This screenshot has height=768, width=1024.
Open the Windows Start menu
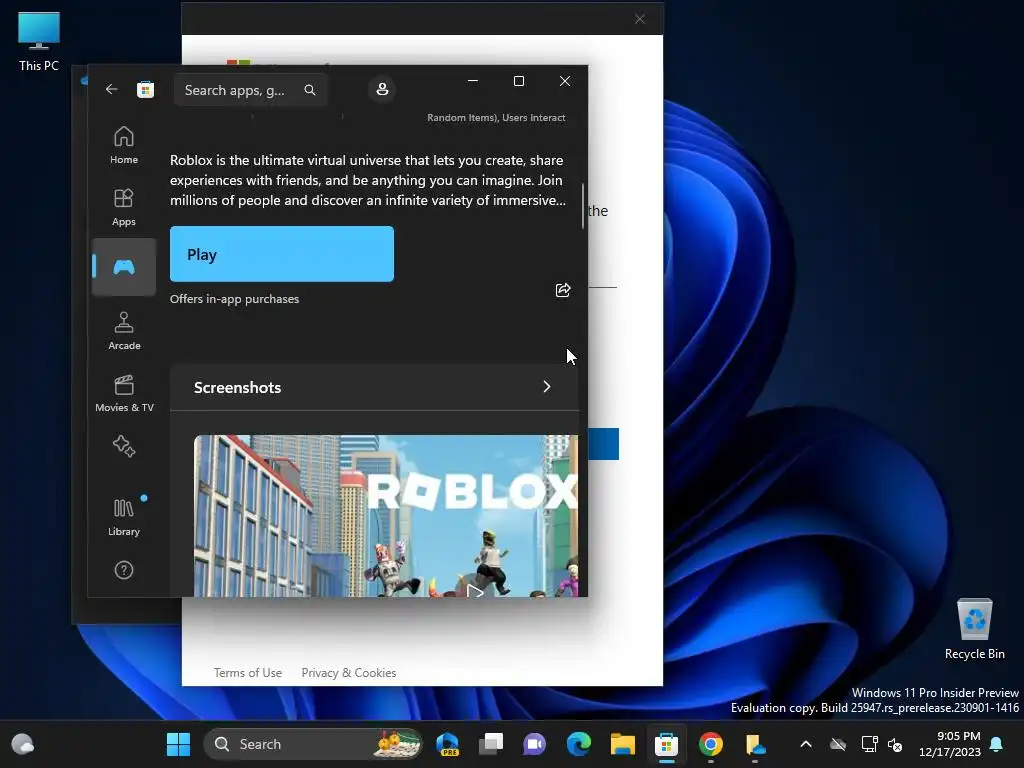[178, 744]
